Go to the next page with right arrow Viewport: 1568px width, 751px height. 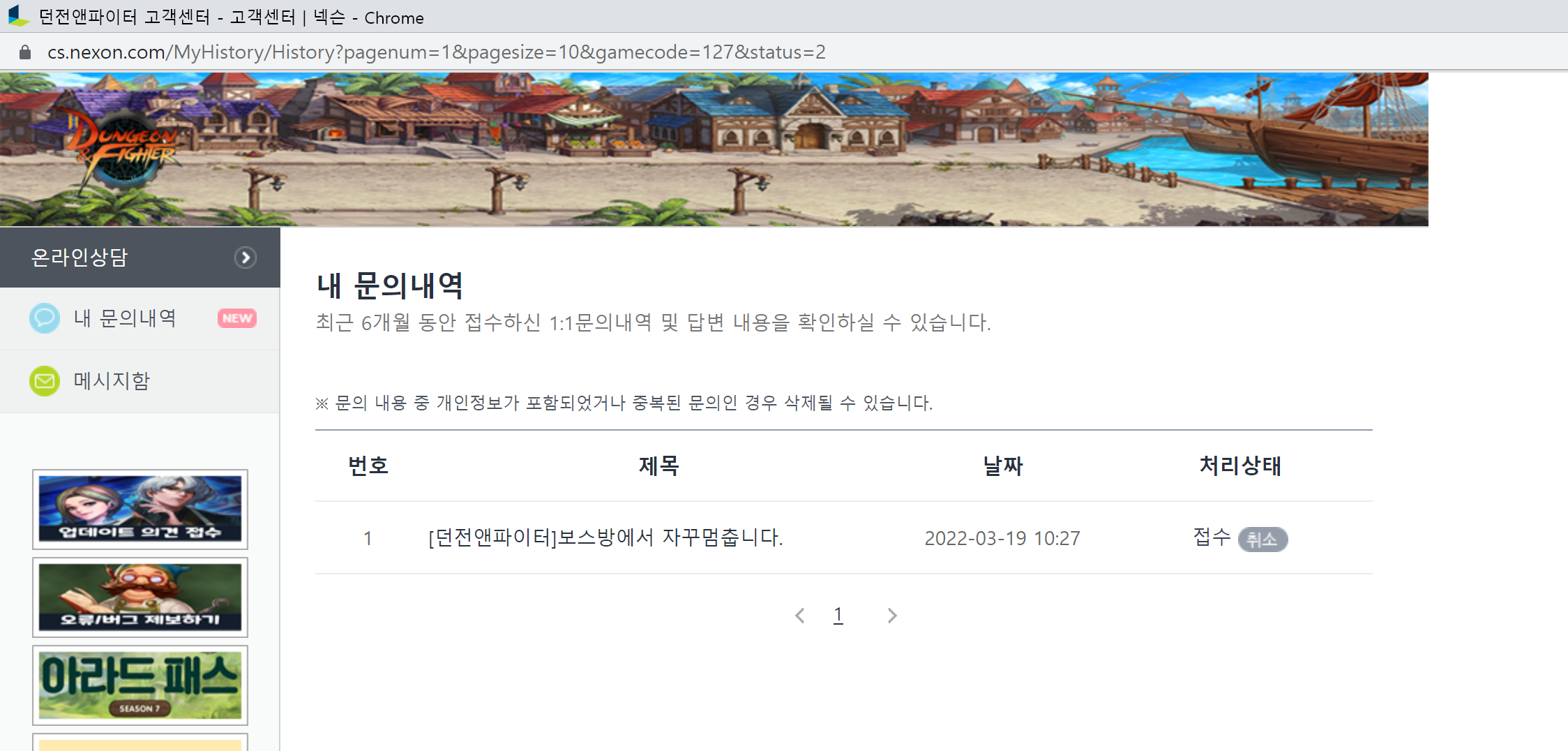click(892, 616)
